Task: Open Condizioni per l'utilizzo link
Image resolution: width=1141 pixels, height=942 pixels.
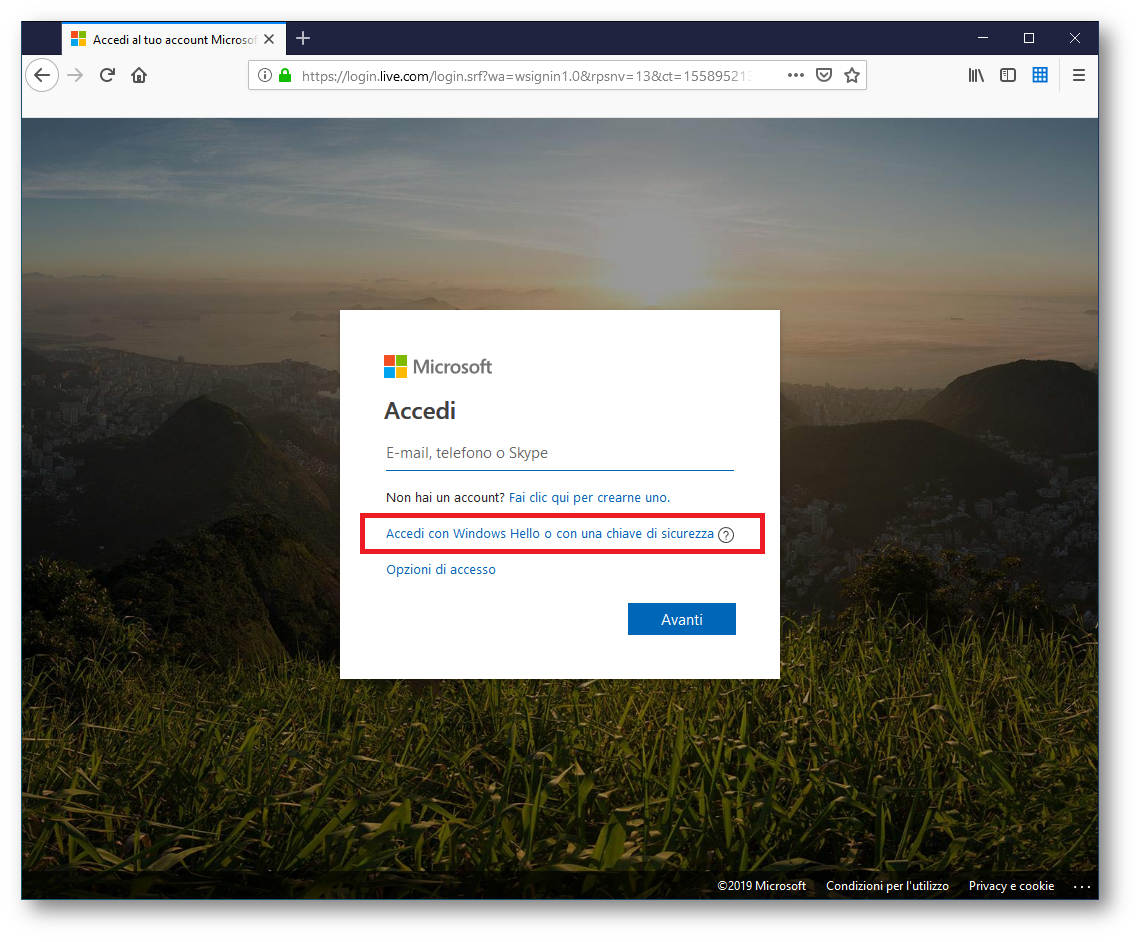Action: 887,885
